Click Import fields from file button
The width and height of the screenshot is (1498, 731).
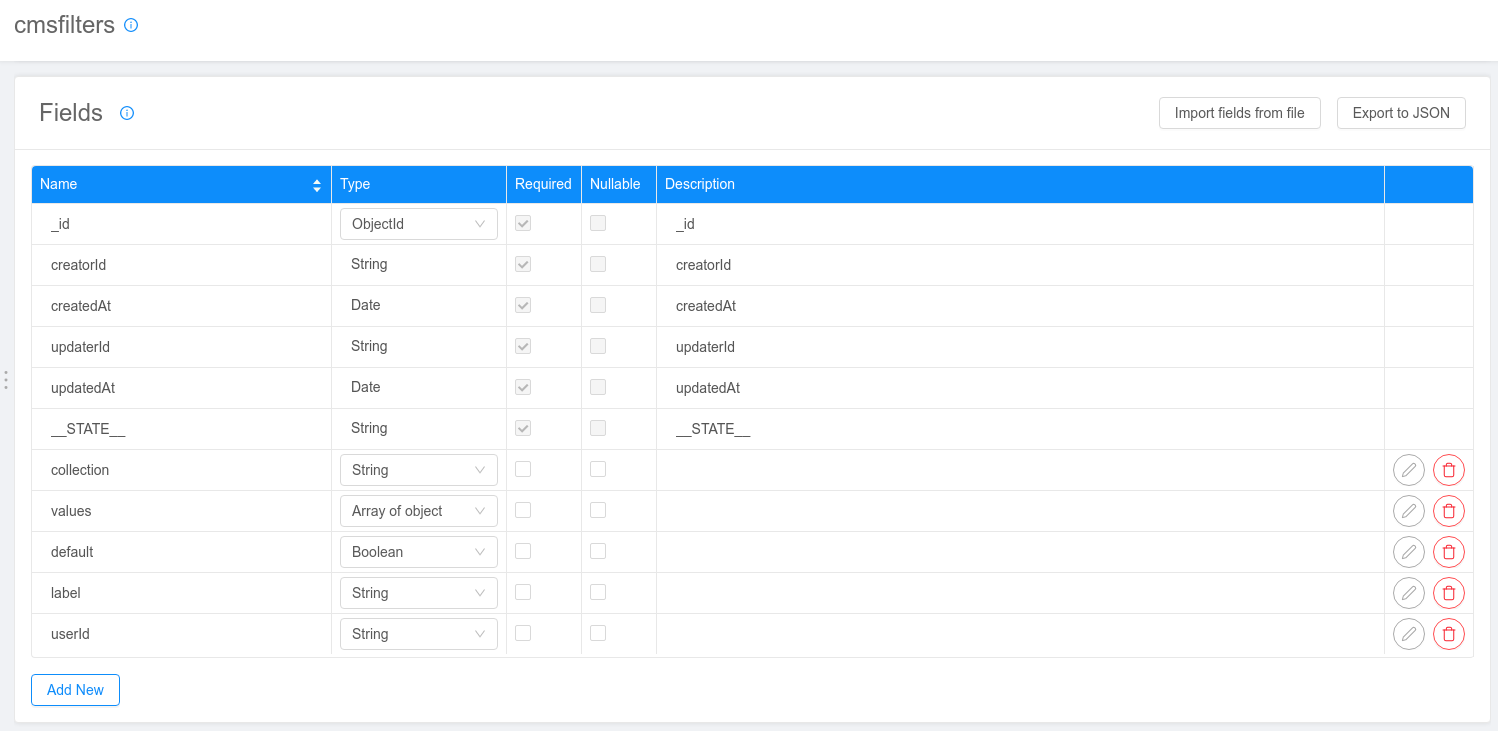(x=1239, y=113)
